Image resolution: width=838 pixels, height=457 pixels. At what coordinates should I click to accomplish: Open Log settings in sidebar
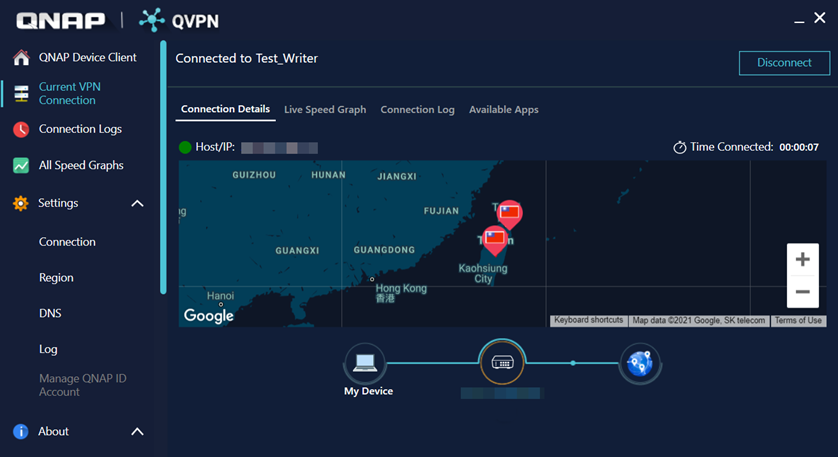(48, 349)
